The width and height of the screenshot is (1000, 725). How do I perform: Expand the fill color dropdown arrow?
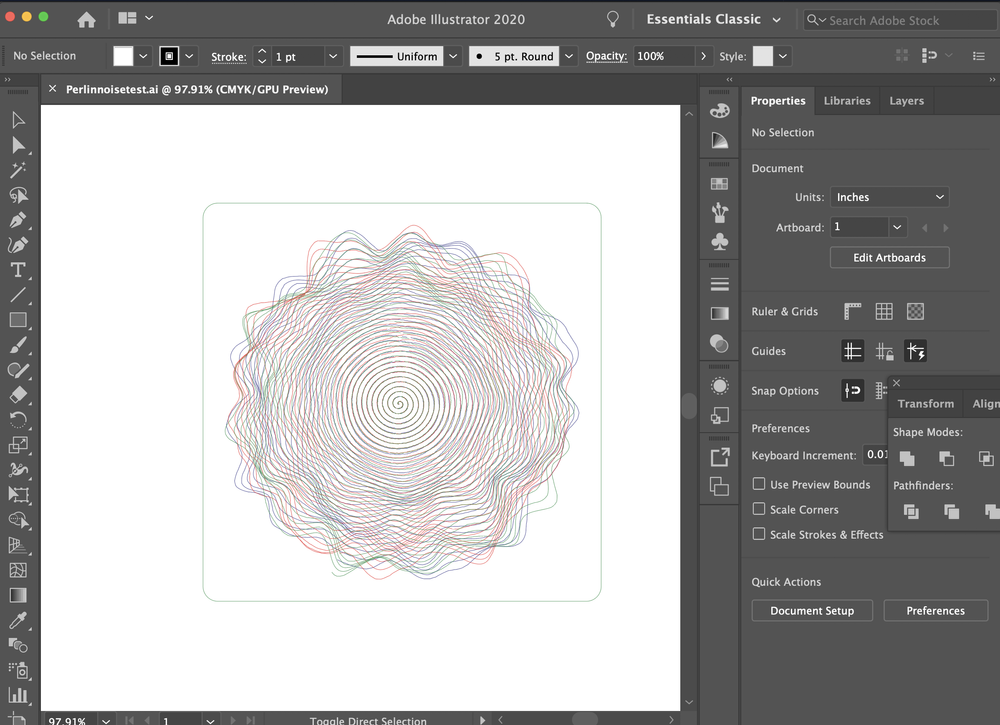tap(143, 56)
